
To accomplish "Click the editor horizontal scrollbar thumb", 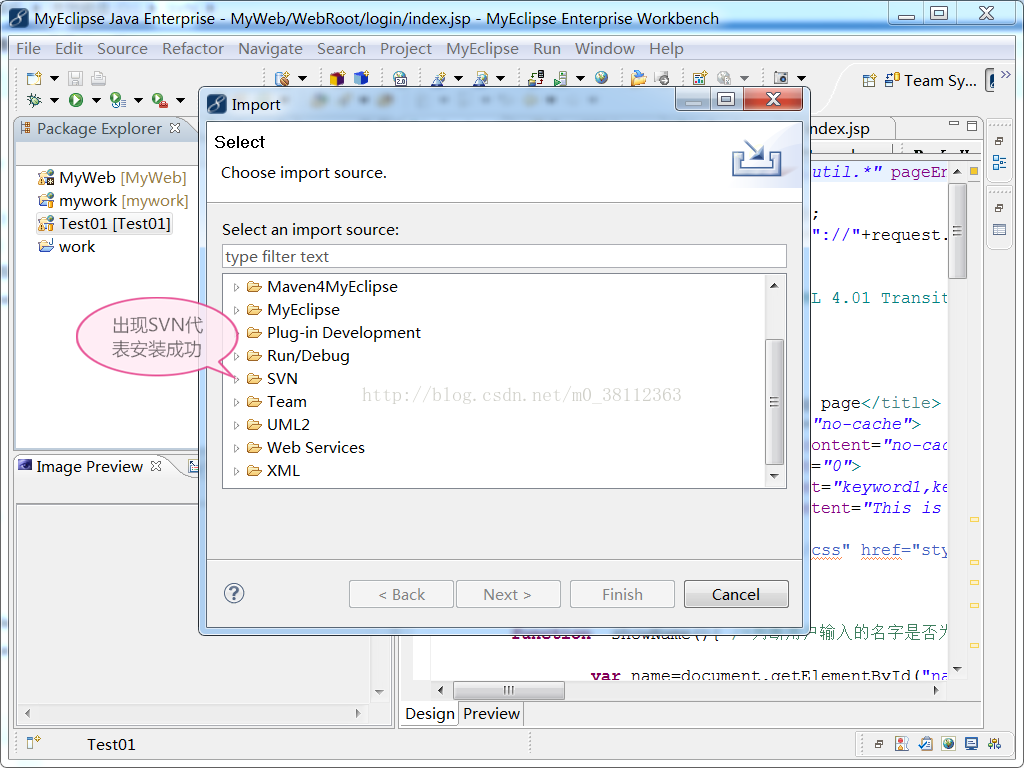I will 509,690.
